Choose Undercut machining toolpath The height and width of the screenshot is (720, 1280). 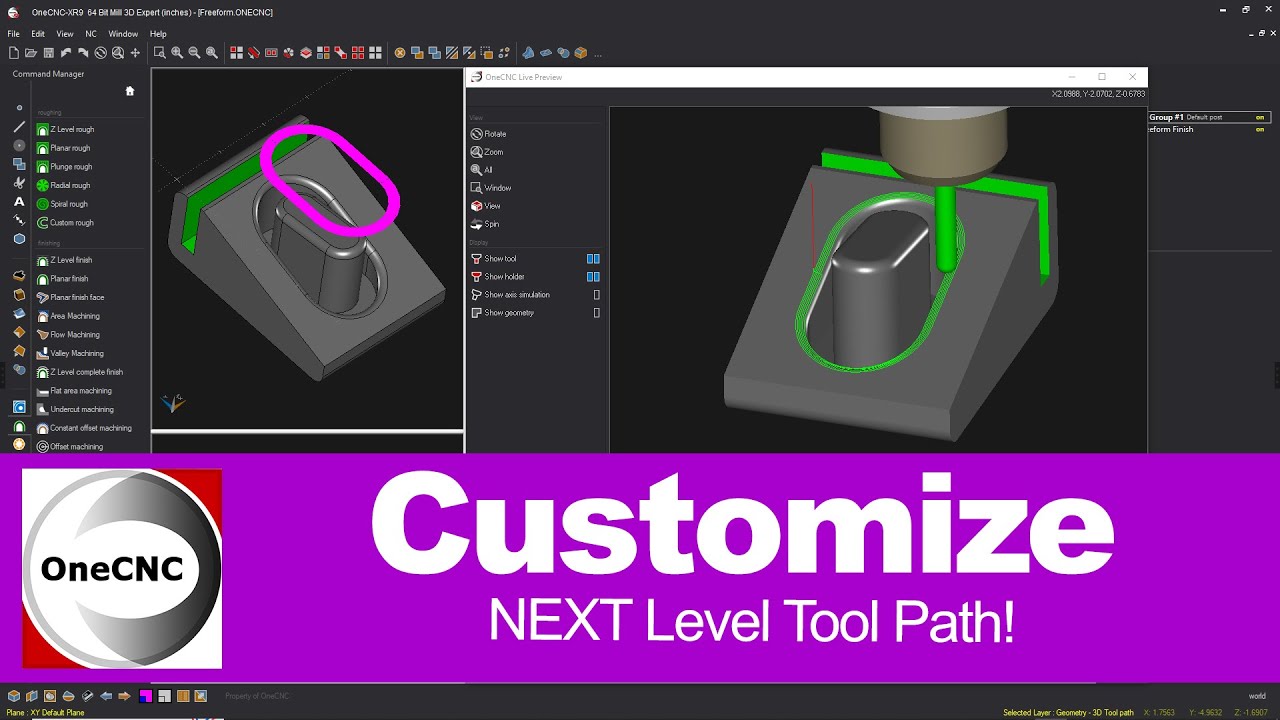76,409
